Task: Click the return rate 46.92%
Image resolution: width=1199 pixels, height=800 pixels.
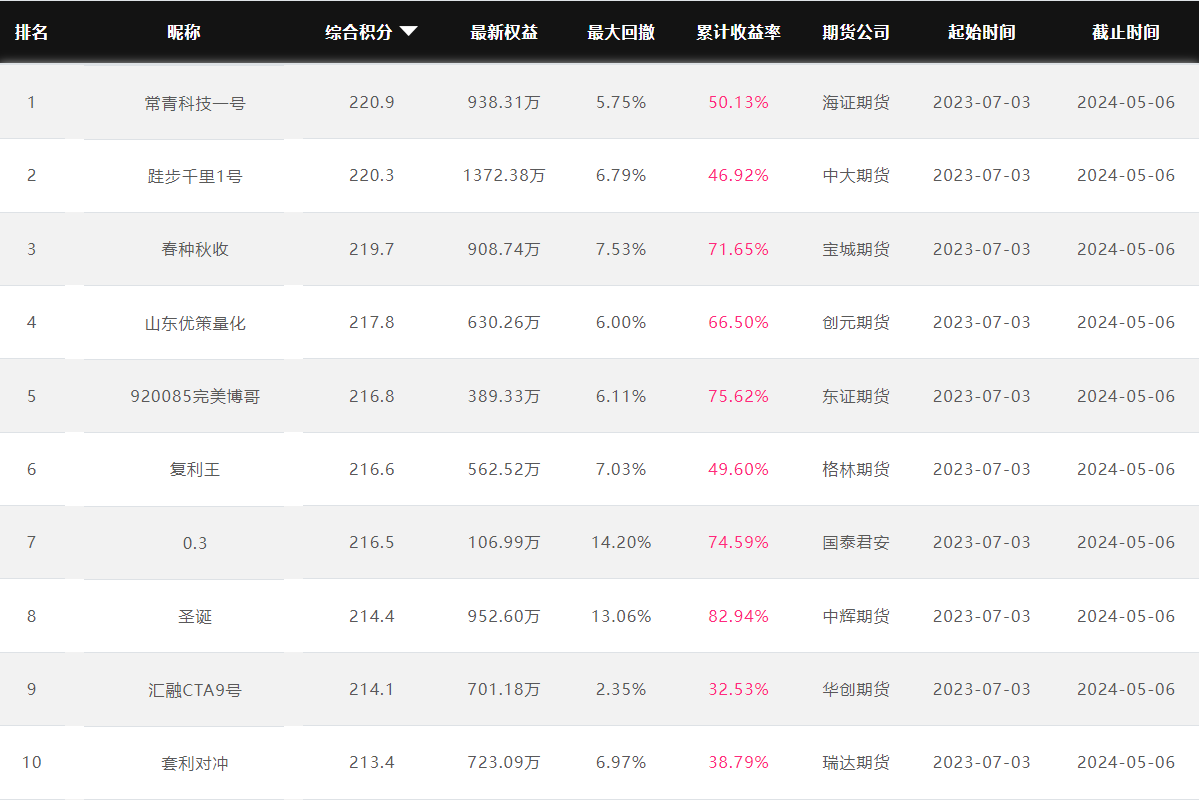Action: [x=738, y=175]
